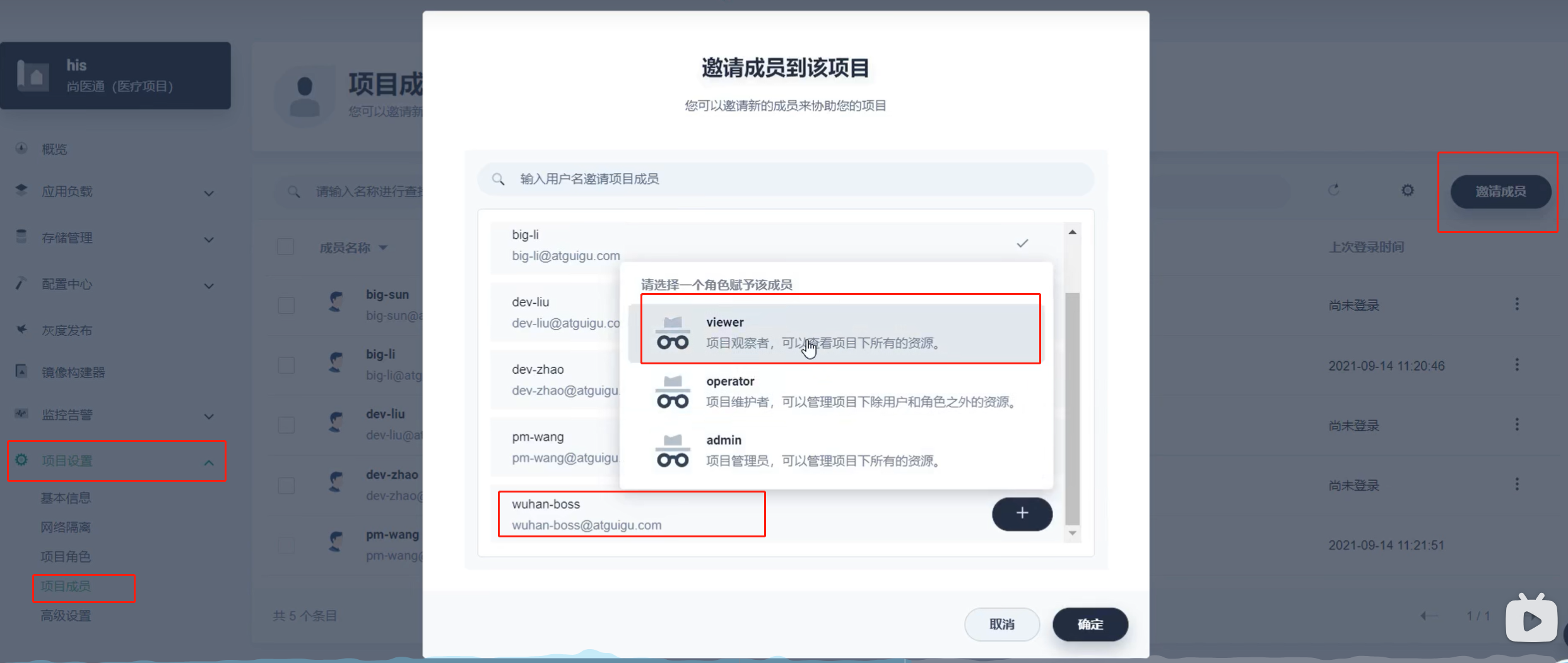Click plus button to add wuhan-boss
The image size is (1568, 663).
1022,513
